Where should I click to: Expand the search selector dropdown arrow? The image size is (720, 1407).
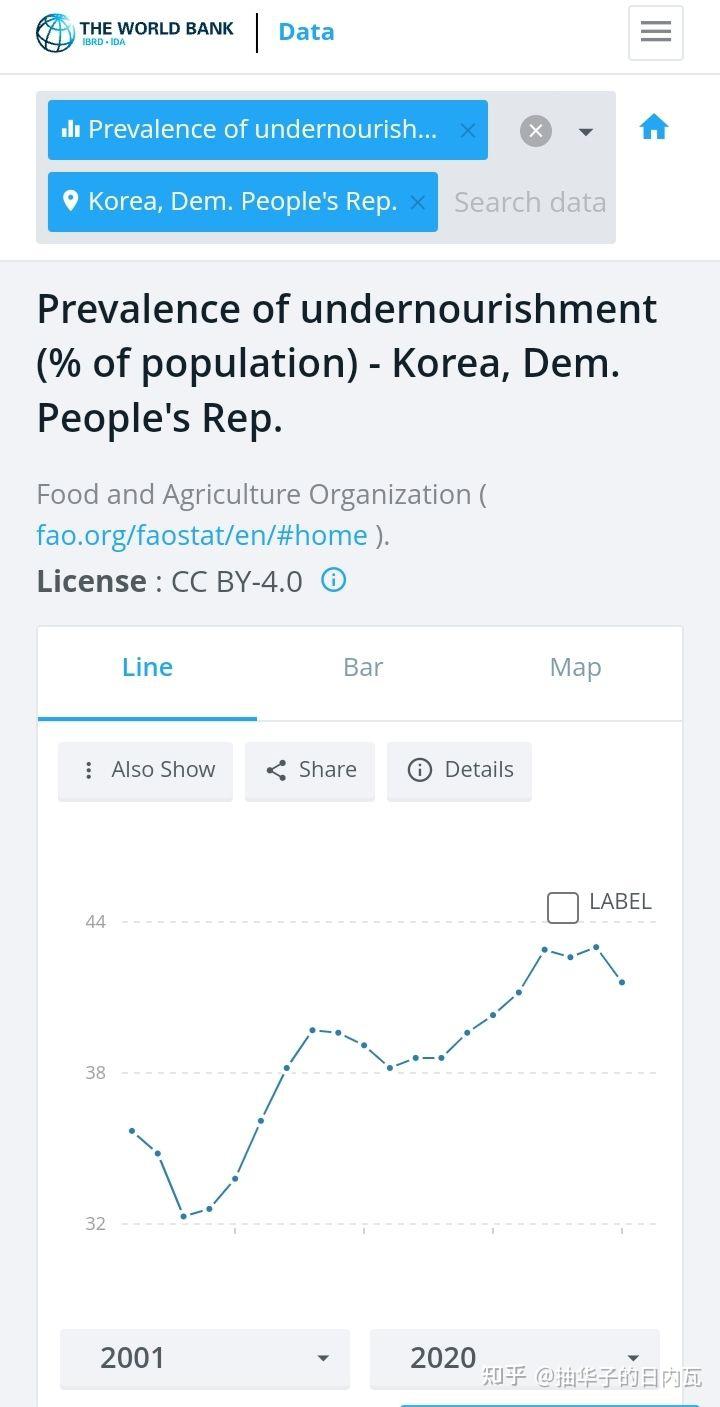click(x=586, y=132)
